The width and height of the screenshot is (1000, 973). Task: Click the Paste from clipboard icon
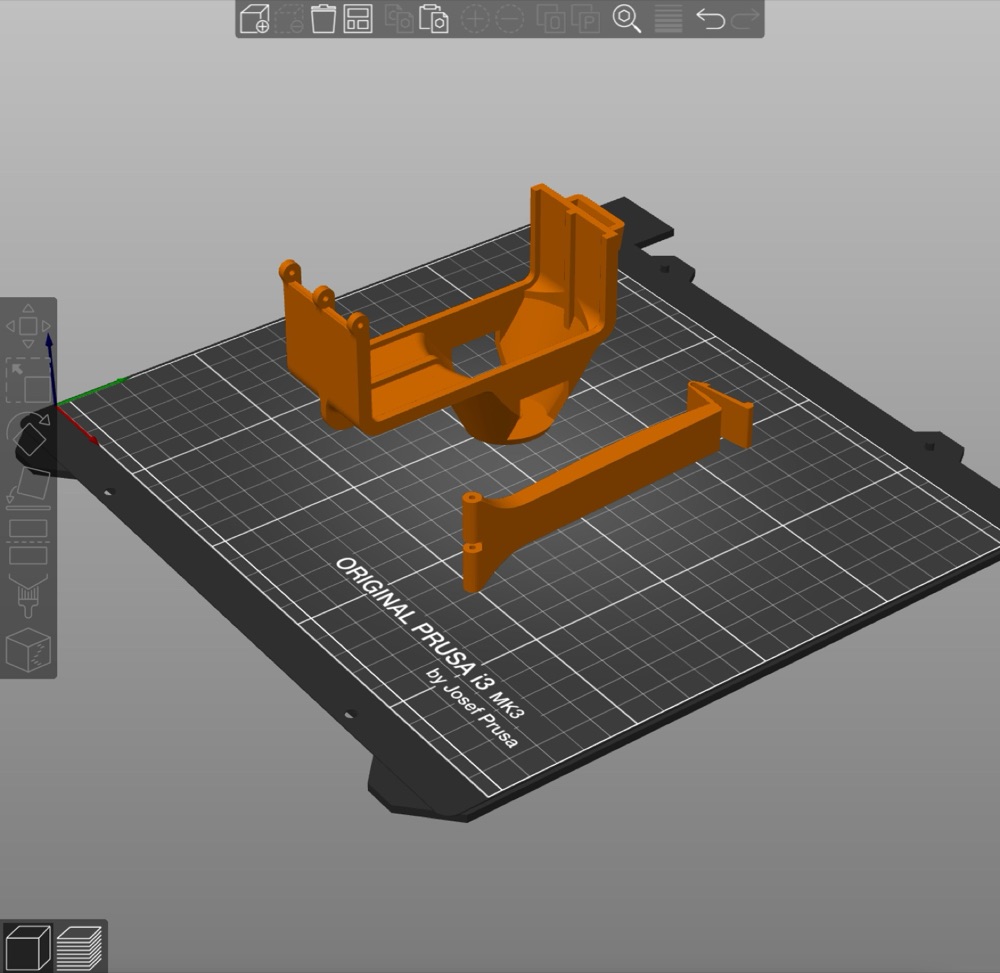click(433, 18)
